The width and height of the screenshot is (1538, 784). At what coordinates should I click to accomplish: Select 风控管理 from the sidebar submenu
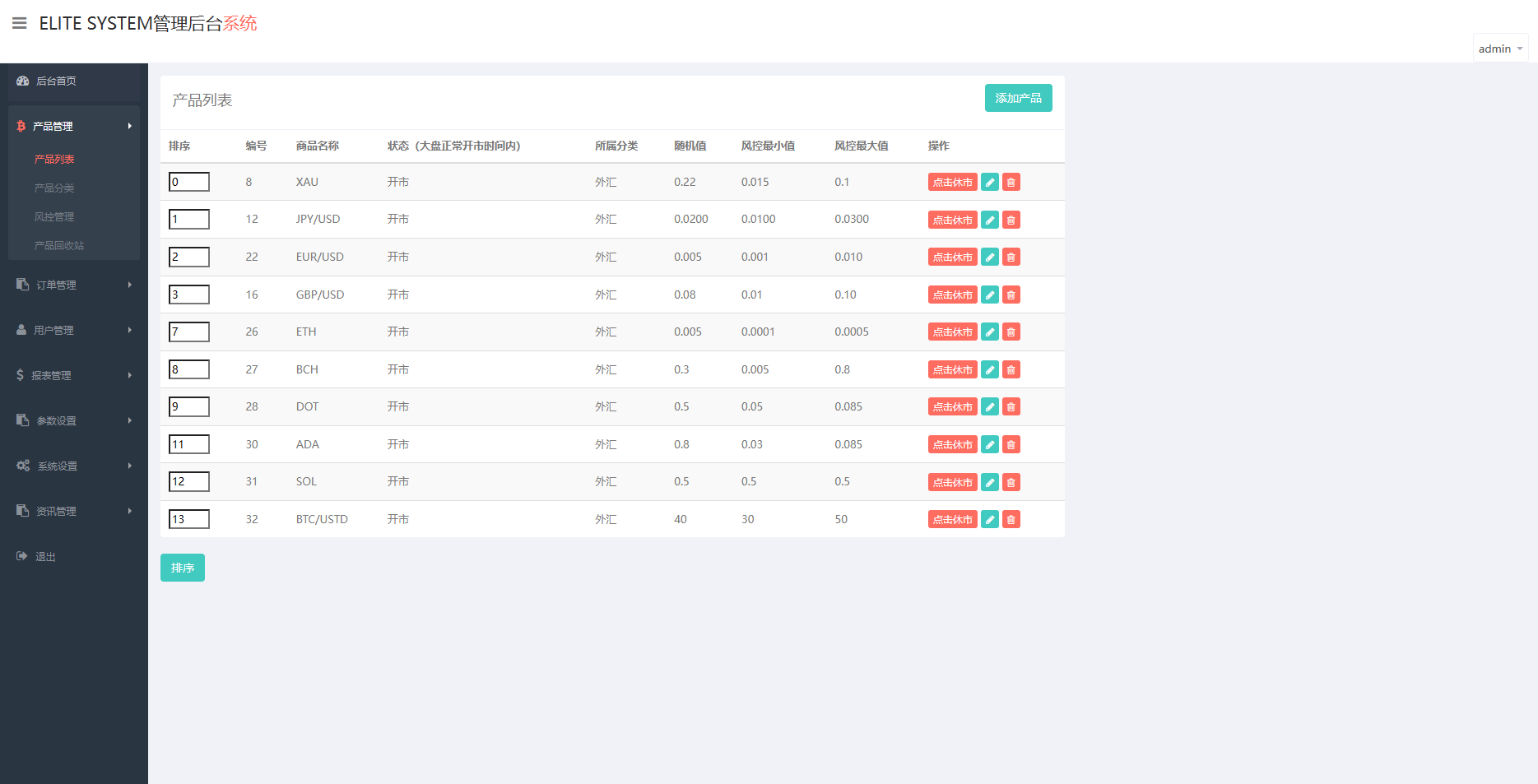(54, 217)
